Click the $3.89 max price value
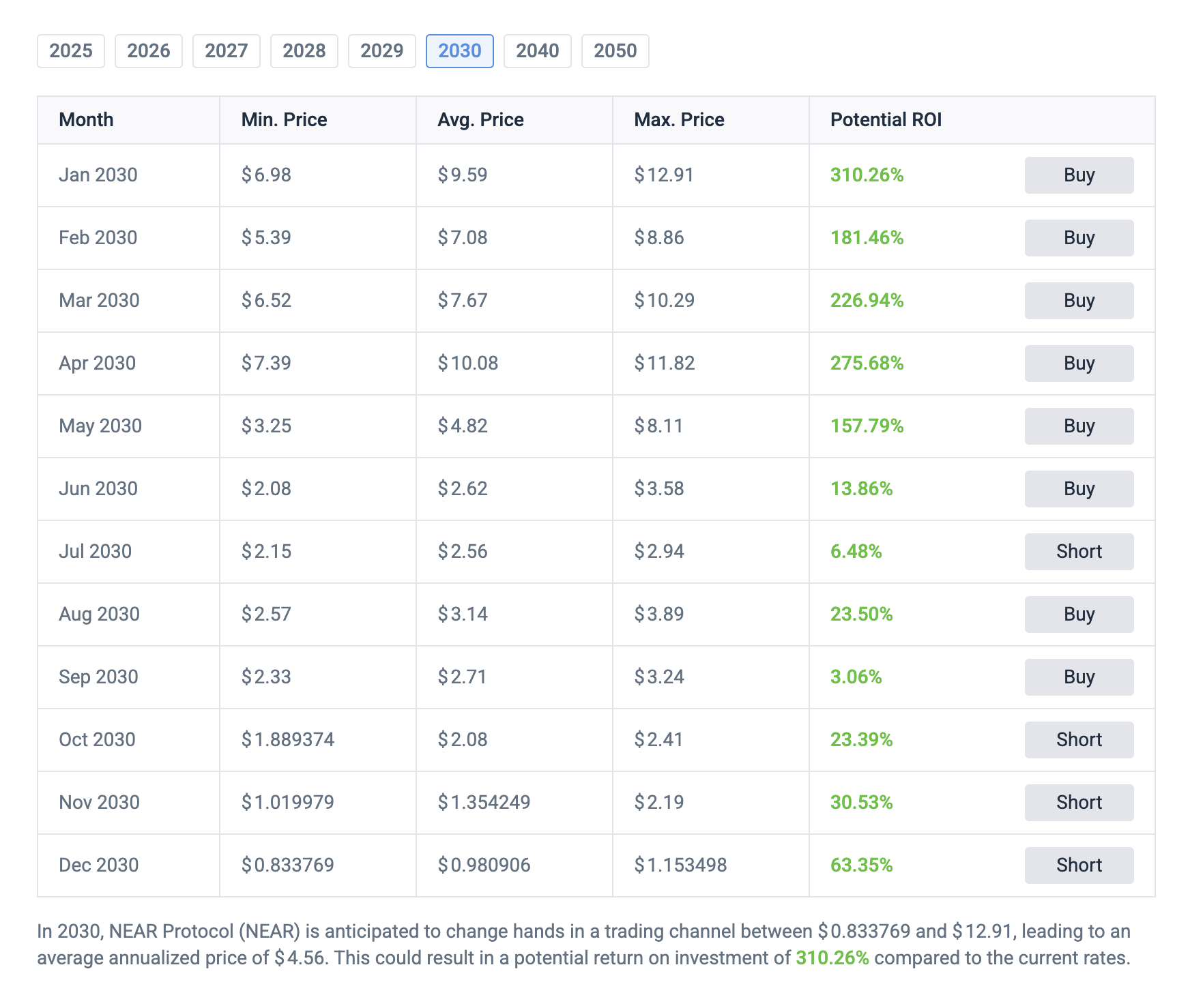The image size is (1190, 1008). [x=659, y=614]
